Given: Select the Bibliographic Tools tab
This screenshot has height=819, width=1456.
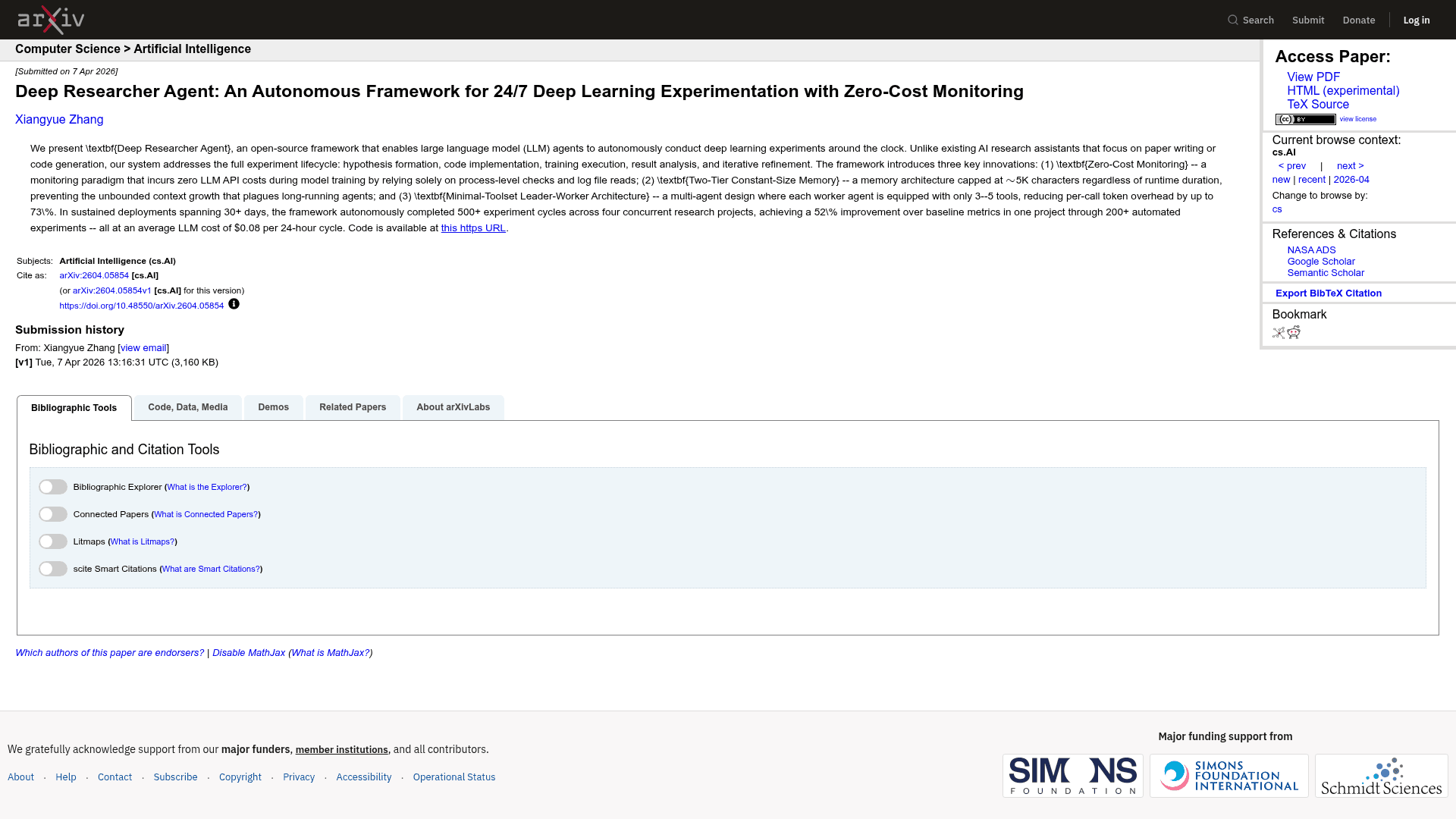Looking at the screenshot, I should click(74, 408).
